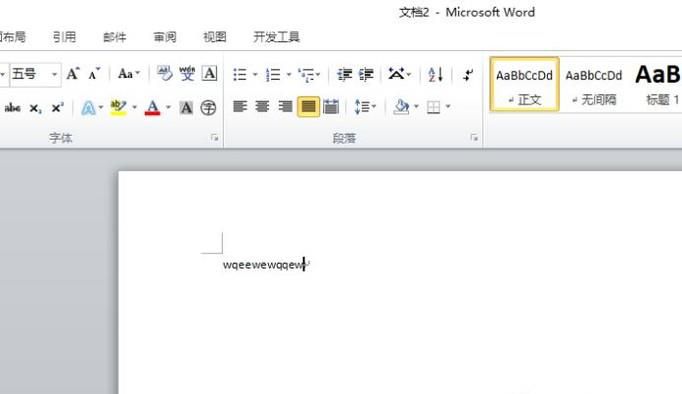Open the 开发工具 tab
682x394 pixels.
277,37
